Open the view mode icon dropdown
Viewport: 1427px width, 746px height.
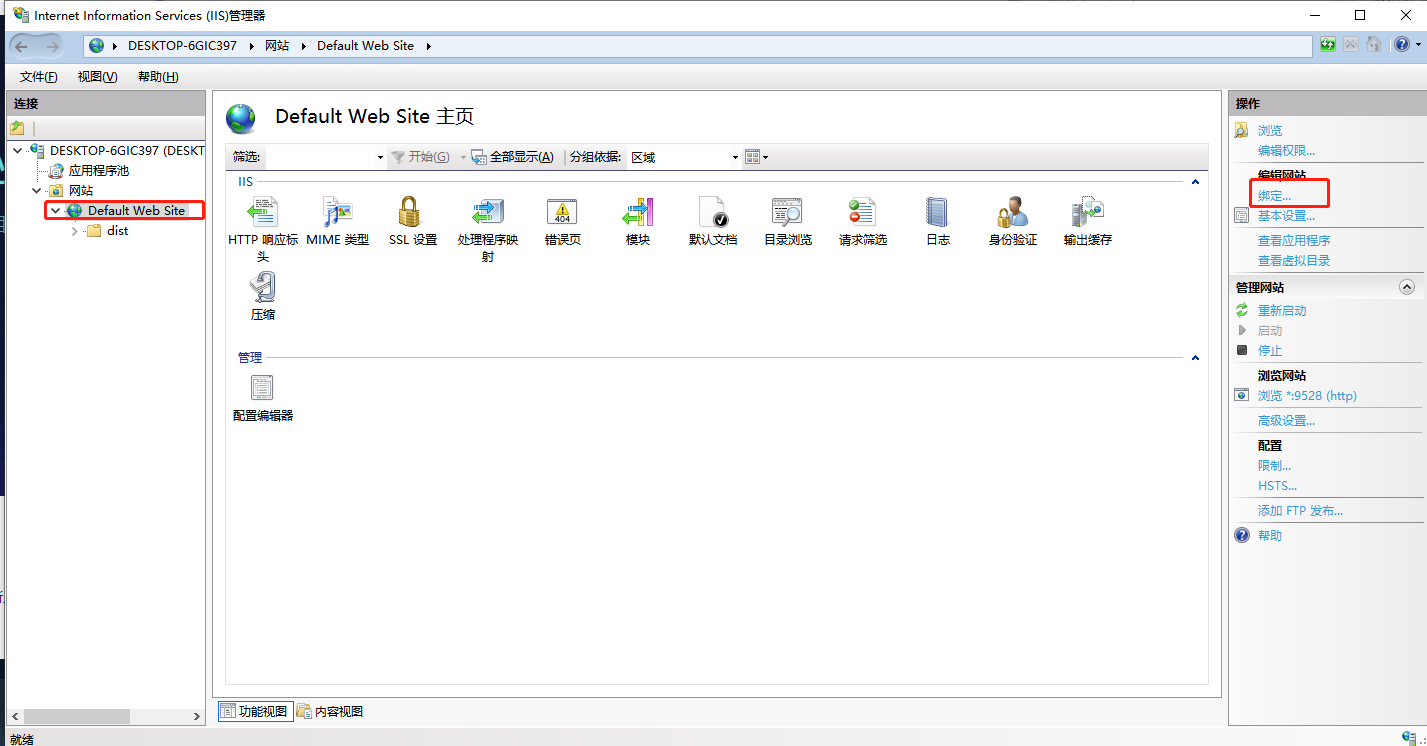point(756,157)
